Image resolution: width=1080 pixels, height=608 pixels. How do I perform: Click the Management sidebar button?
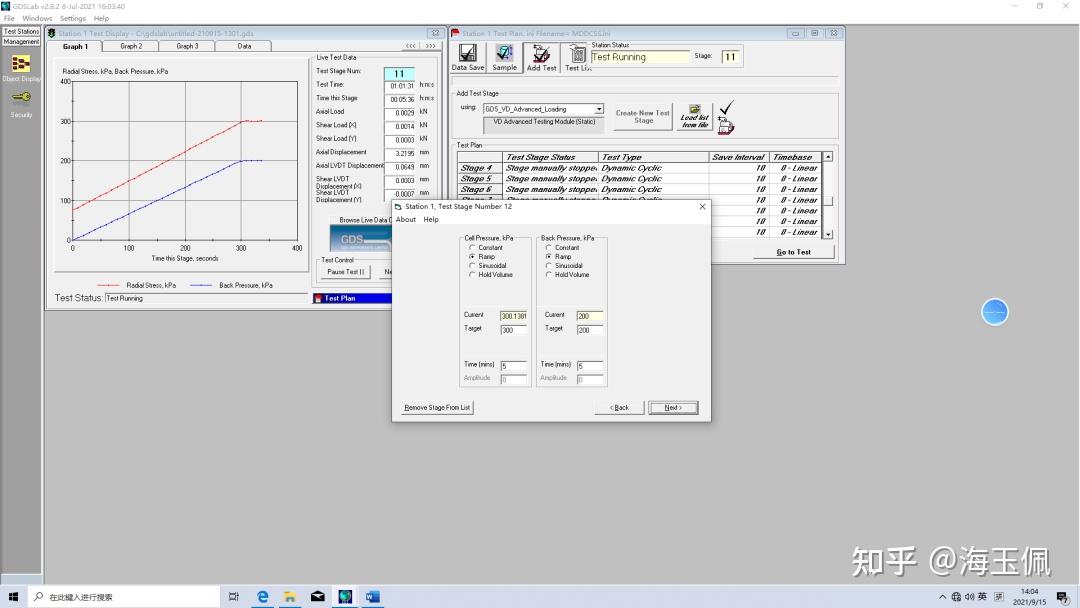pyautogui.click(x=21, y=42)
